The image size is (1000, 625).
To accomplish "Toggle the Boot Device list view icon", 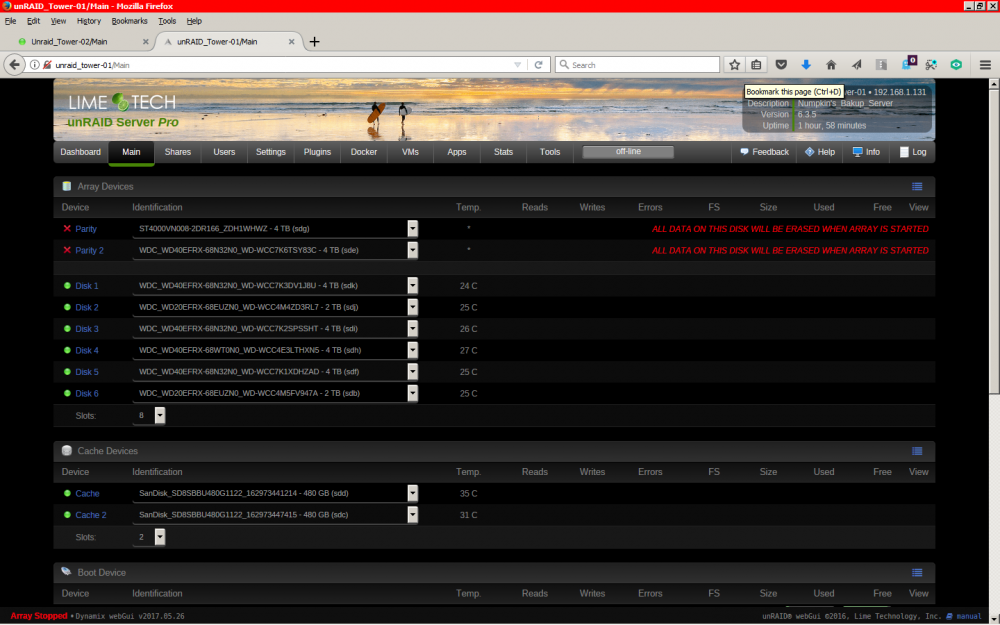I will point(917,573).
